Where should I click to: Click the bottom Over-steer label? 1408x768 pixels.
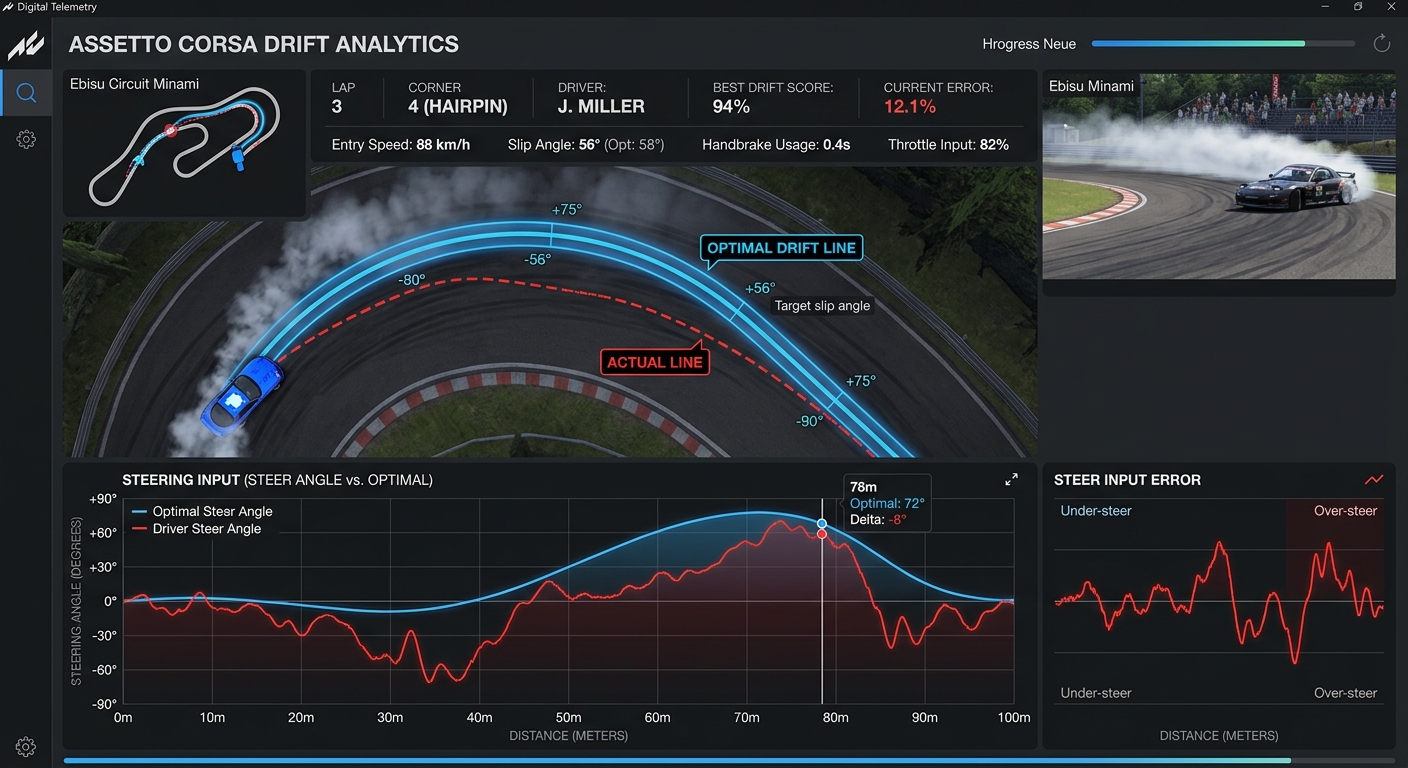[1345, 693]
